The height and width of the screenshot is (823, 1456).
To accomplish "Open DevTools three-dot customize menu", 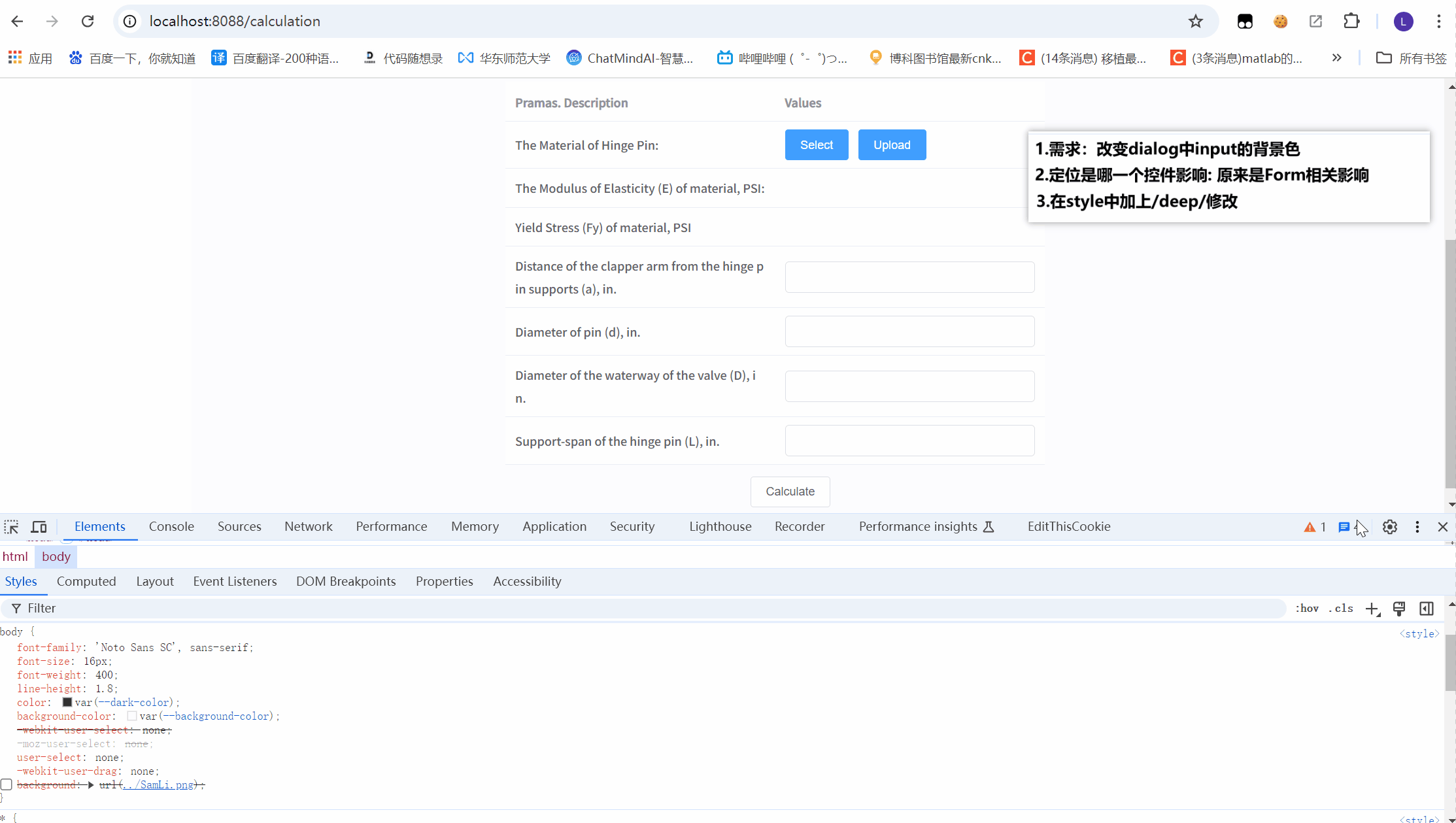I will point(1417,527).
